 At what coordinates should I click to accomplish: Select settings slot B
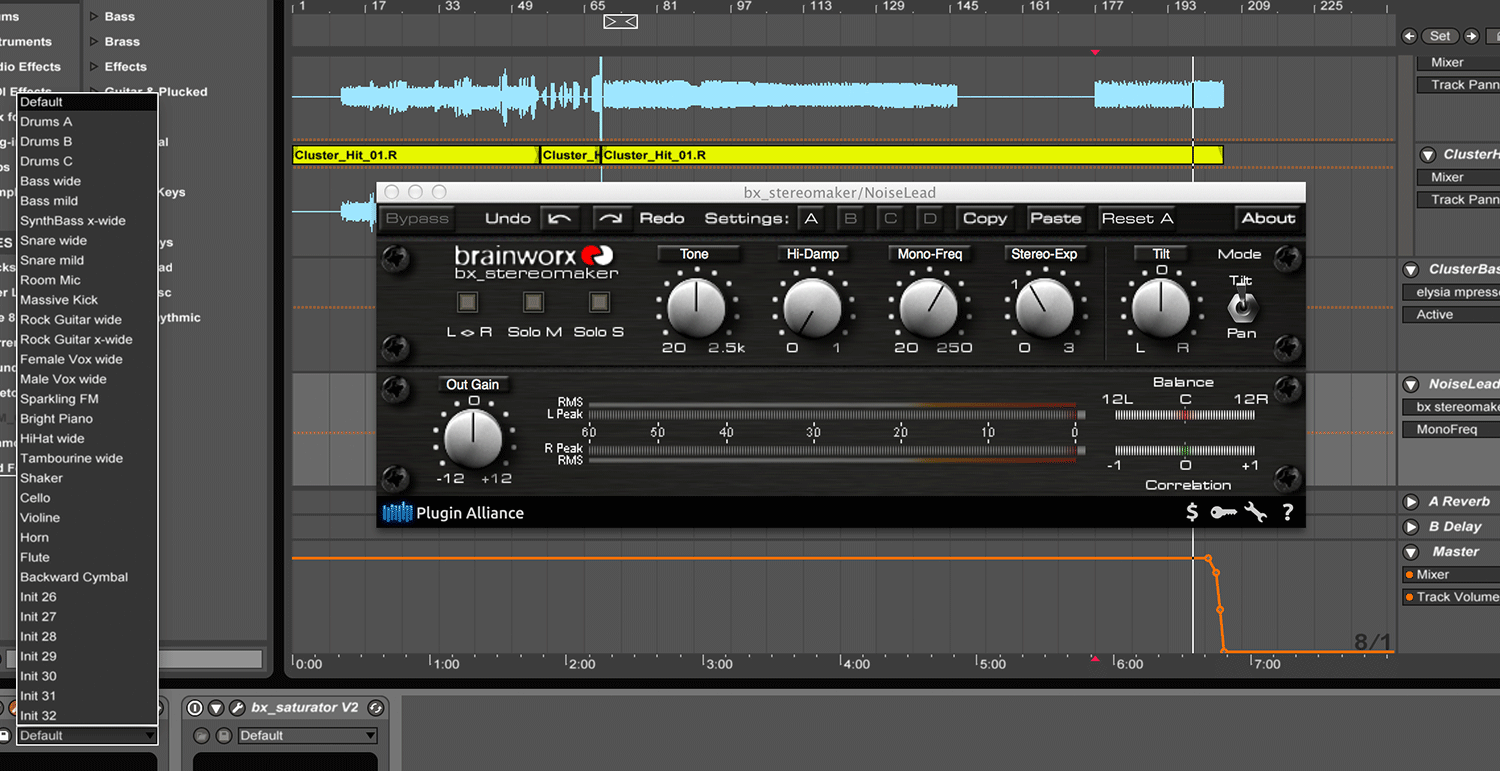[x=850, y=218]
